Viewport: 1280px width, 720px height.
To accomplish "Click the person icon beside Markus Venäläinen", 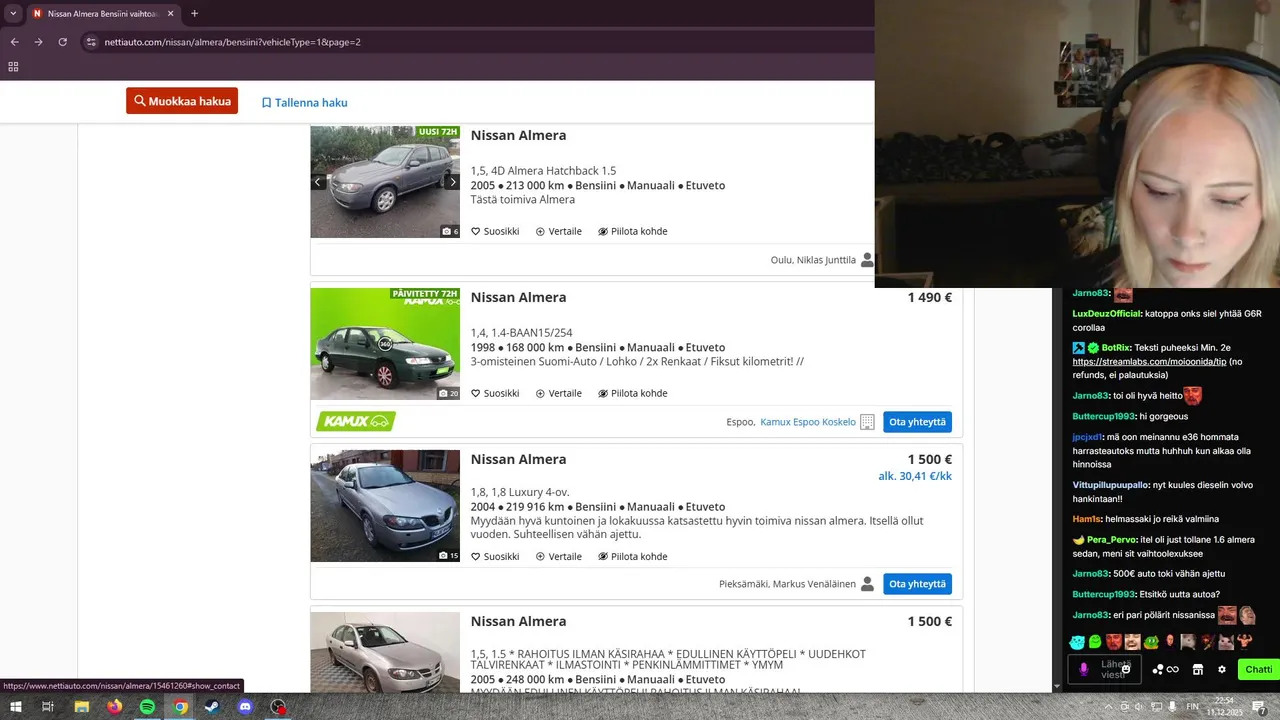I will (867, 584).
